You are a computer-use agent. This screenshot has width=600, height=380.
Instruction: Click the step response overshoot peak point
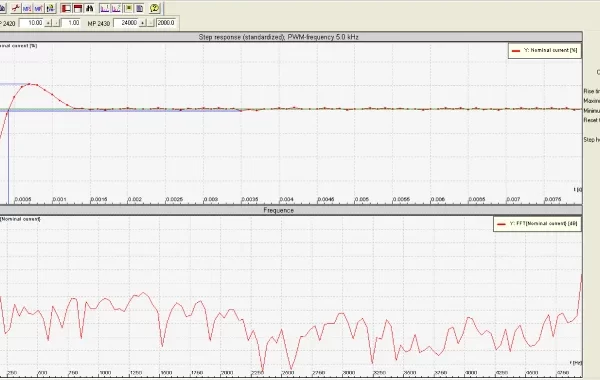[30, 84]
